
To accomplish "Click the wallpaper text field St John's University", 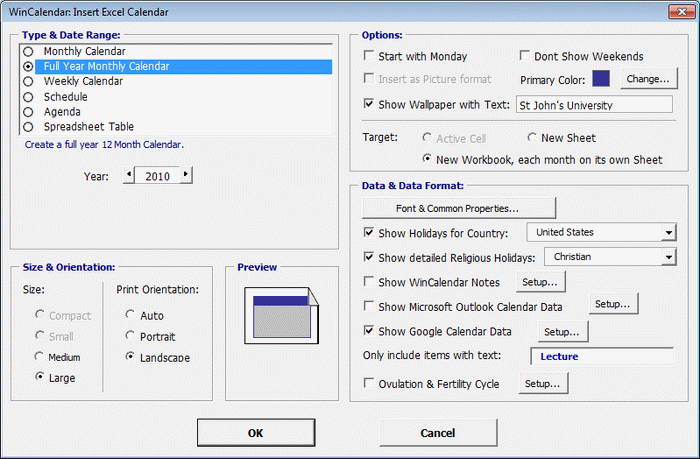I will pyautogui.click(x=594, y=105).
